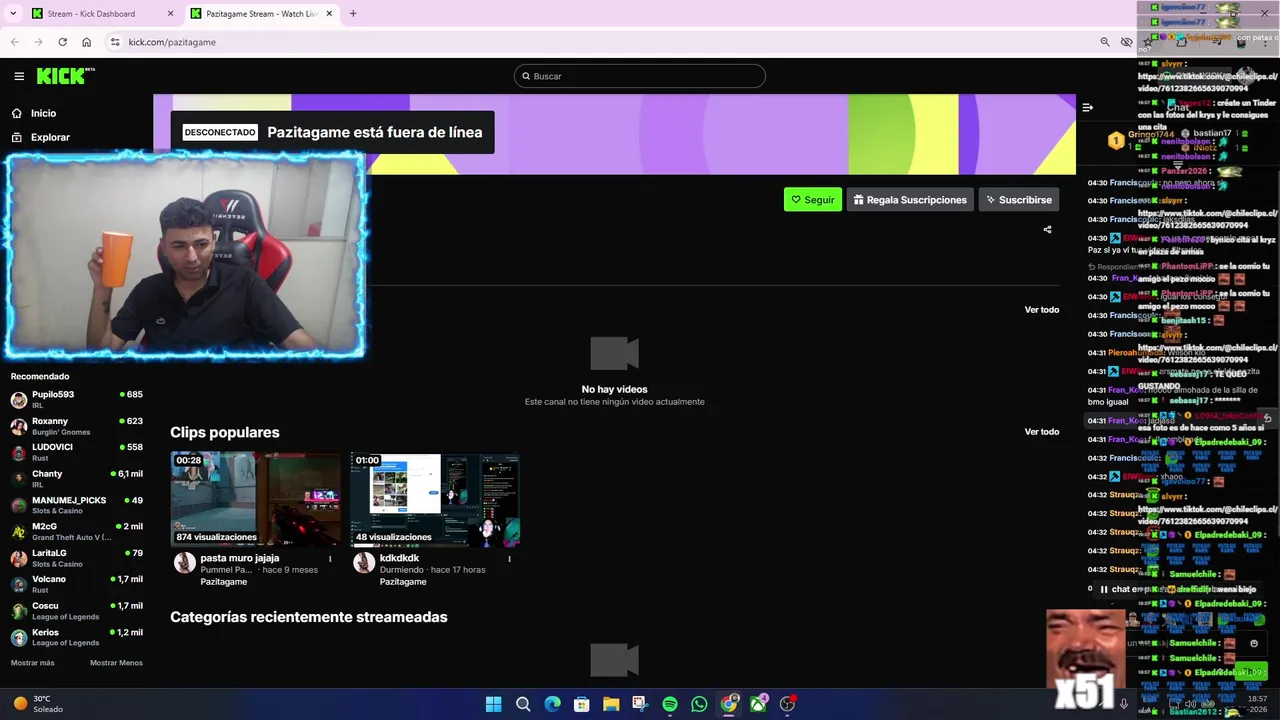Screen dimensions: 1280x720
Task: Open Windows taskbar search
Action: pos(523,704)
